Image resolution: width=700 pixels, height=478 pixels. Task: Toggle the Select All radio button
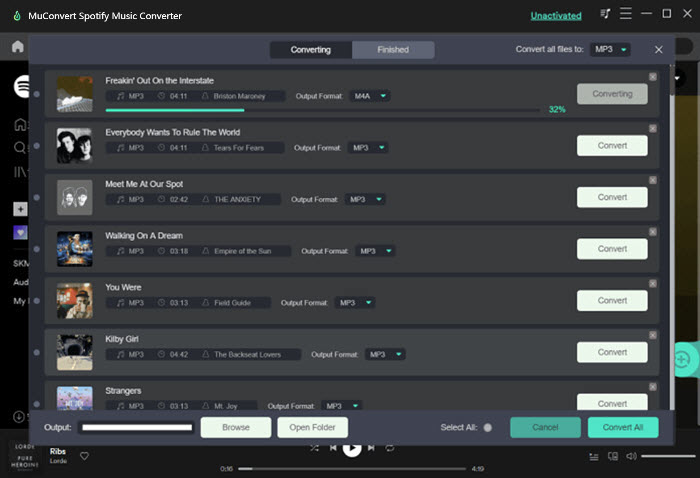487,427
